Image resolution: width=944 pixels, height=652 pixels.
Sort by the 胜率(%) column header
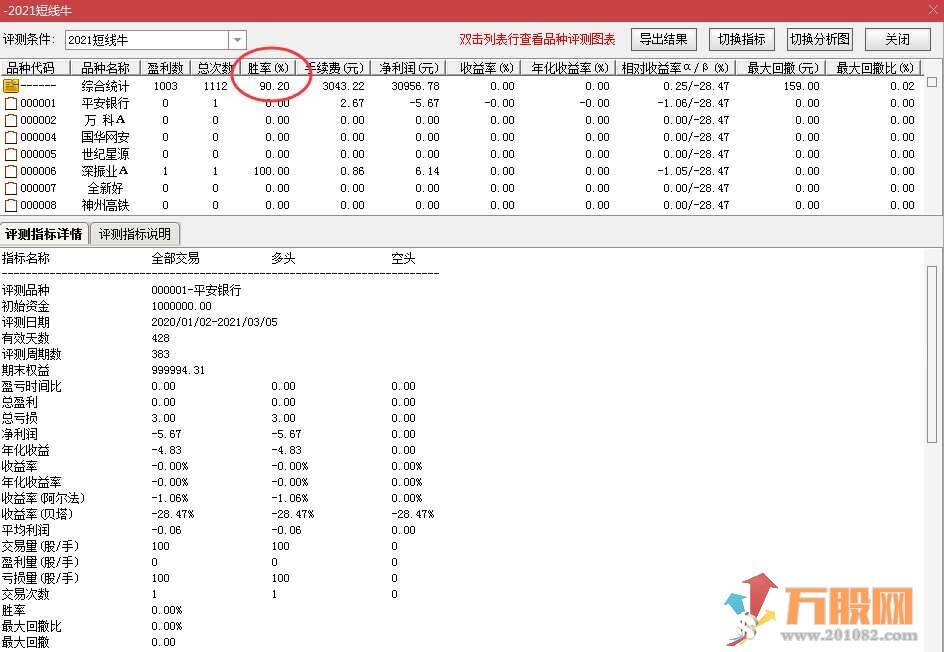[268, 68]
